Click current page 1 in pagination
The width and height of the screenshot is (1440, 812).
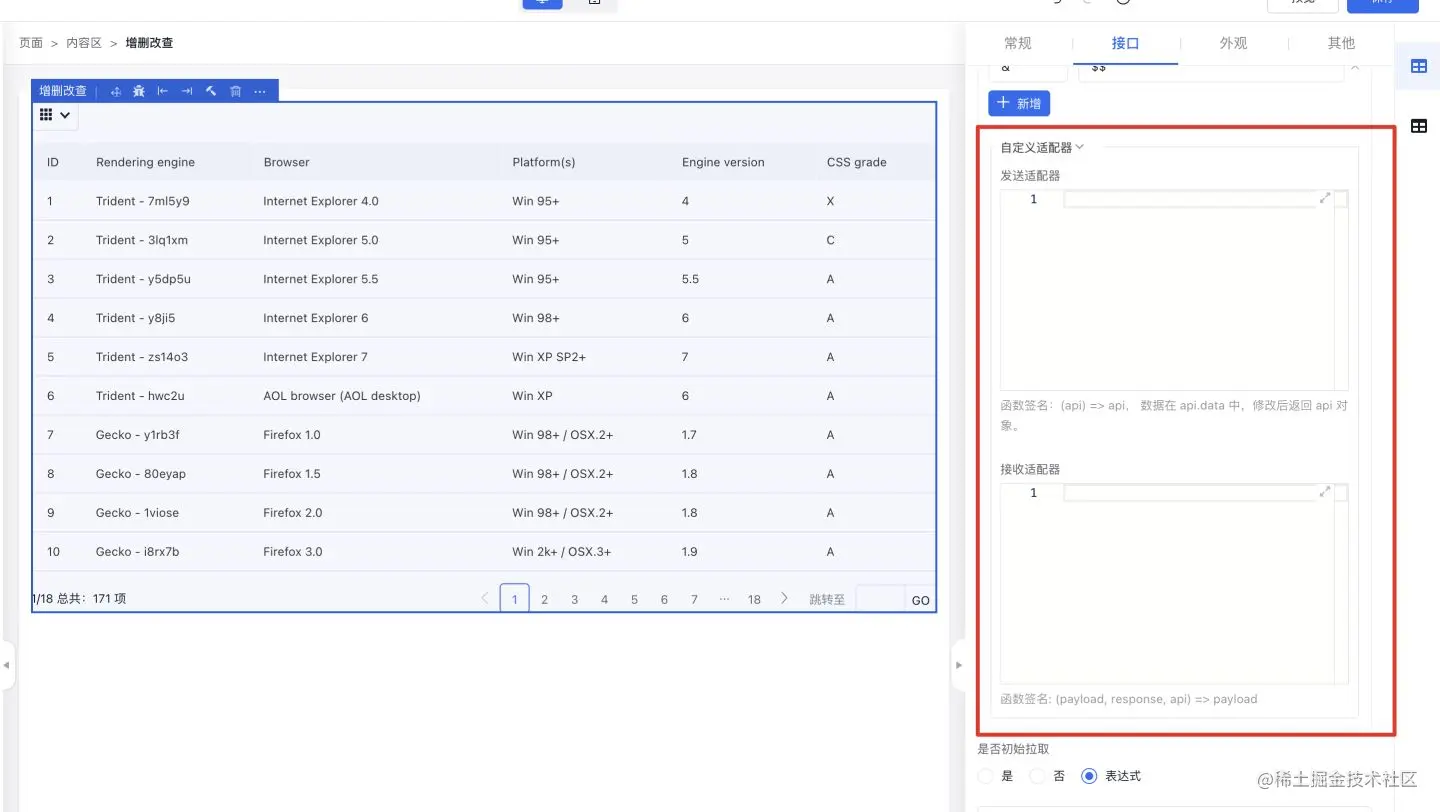[x=515, y=599]
